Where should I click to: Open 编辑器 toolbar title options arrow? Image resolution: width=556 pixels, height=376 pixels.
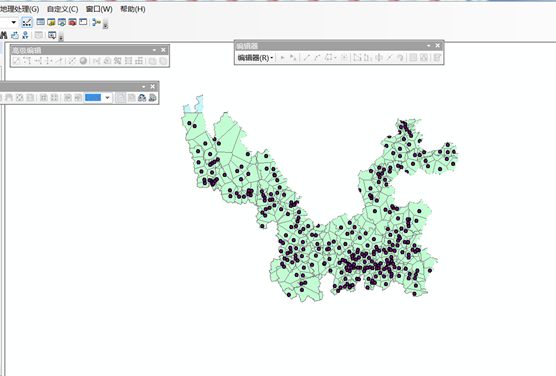tap(428, 45)
